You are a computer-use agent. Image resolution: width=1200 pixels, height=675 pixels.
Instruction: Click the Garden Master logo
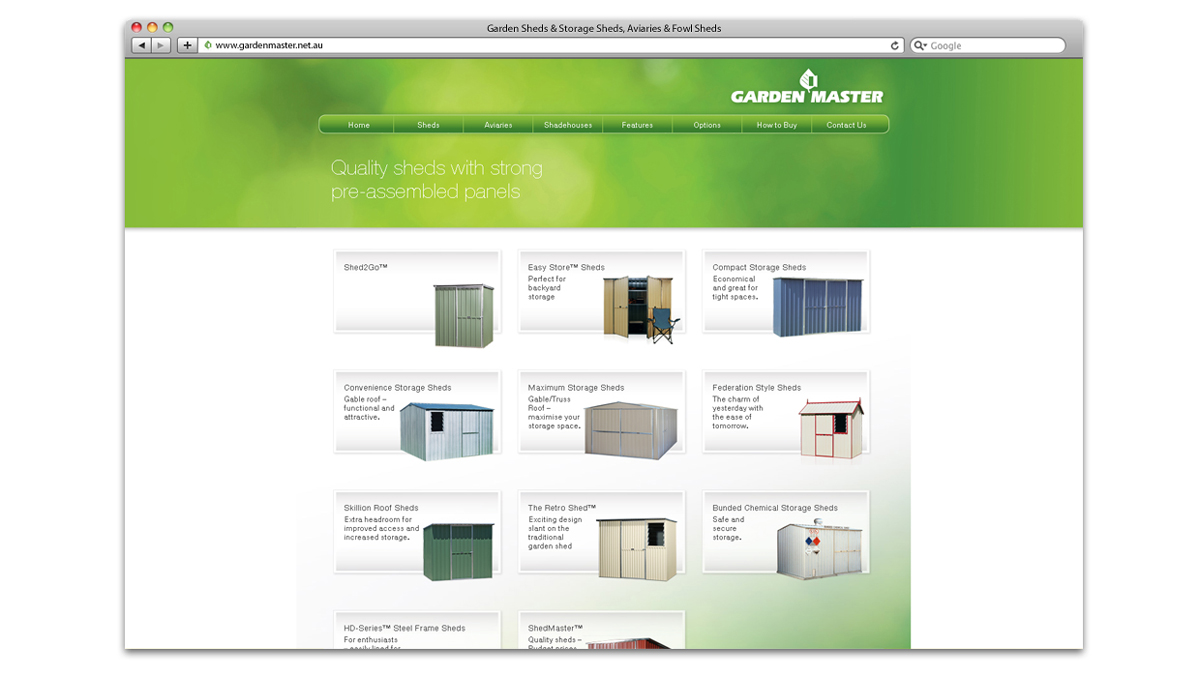807,87
